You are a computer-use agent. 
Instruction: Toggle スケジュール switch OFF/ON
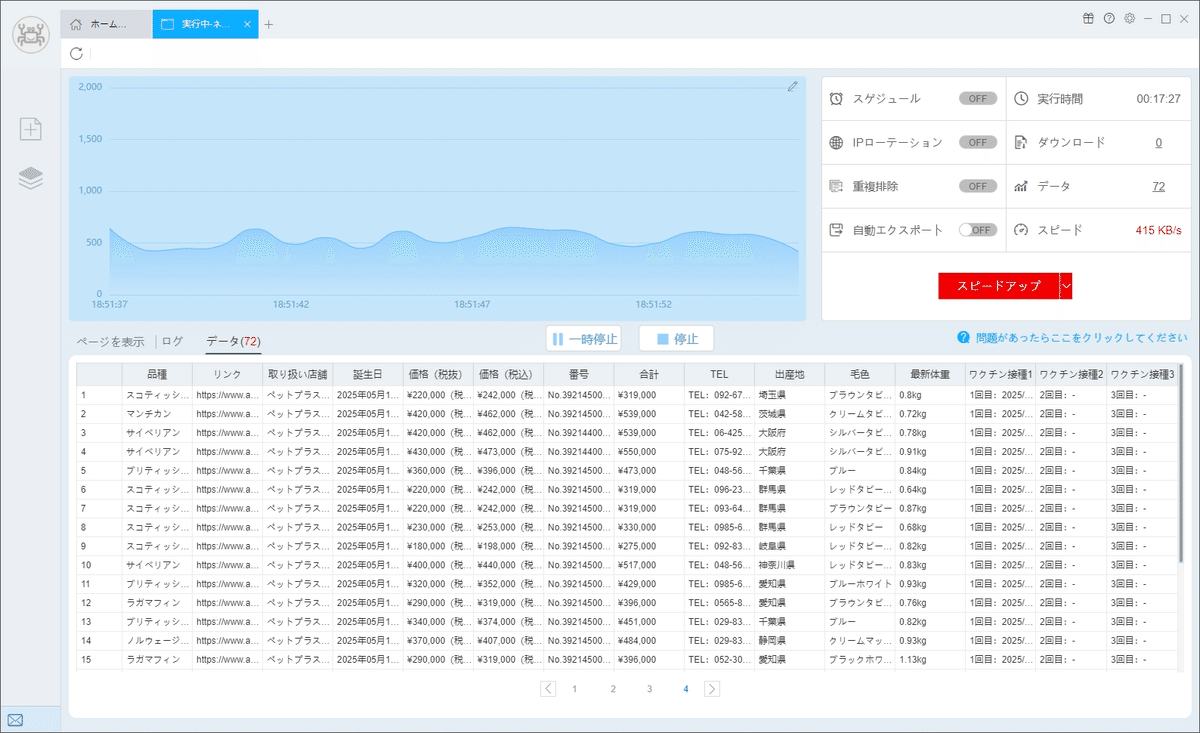click(x=978, y=99)
